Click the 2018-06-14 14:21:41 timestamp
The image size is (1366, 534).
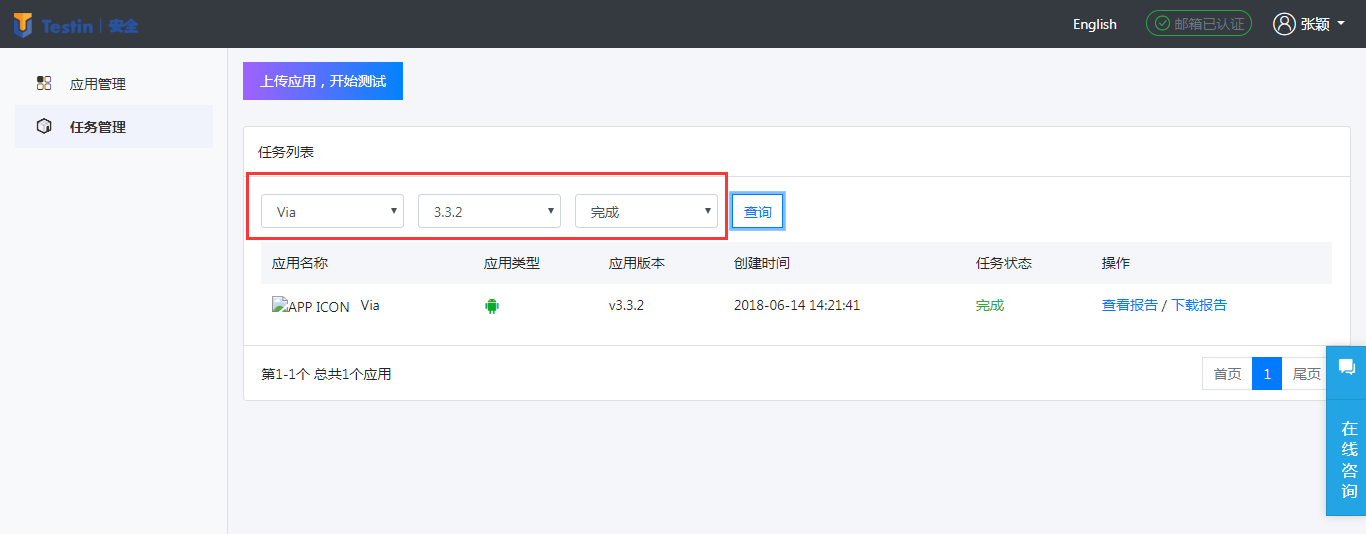coord(797,305)
